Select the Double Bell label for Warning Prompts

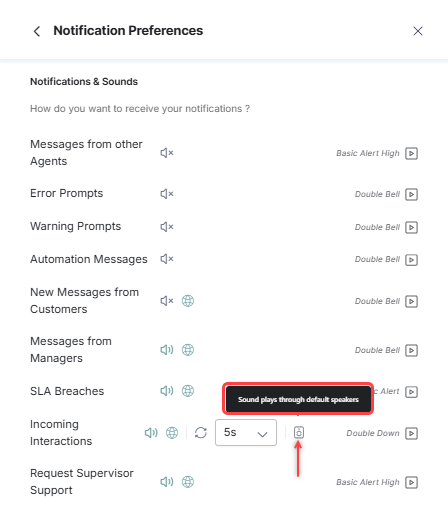click(377, 227)
